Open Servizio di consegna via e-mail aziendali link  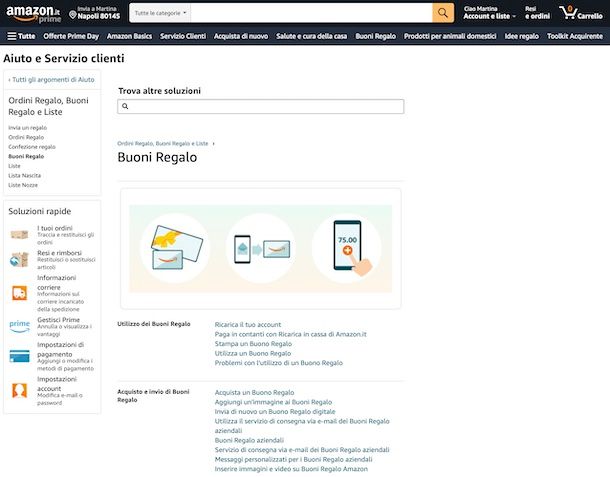pyautogui.click(x=302, y=450)
